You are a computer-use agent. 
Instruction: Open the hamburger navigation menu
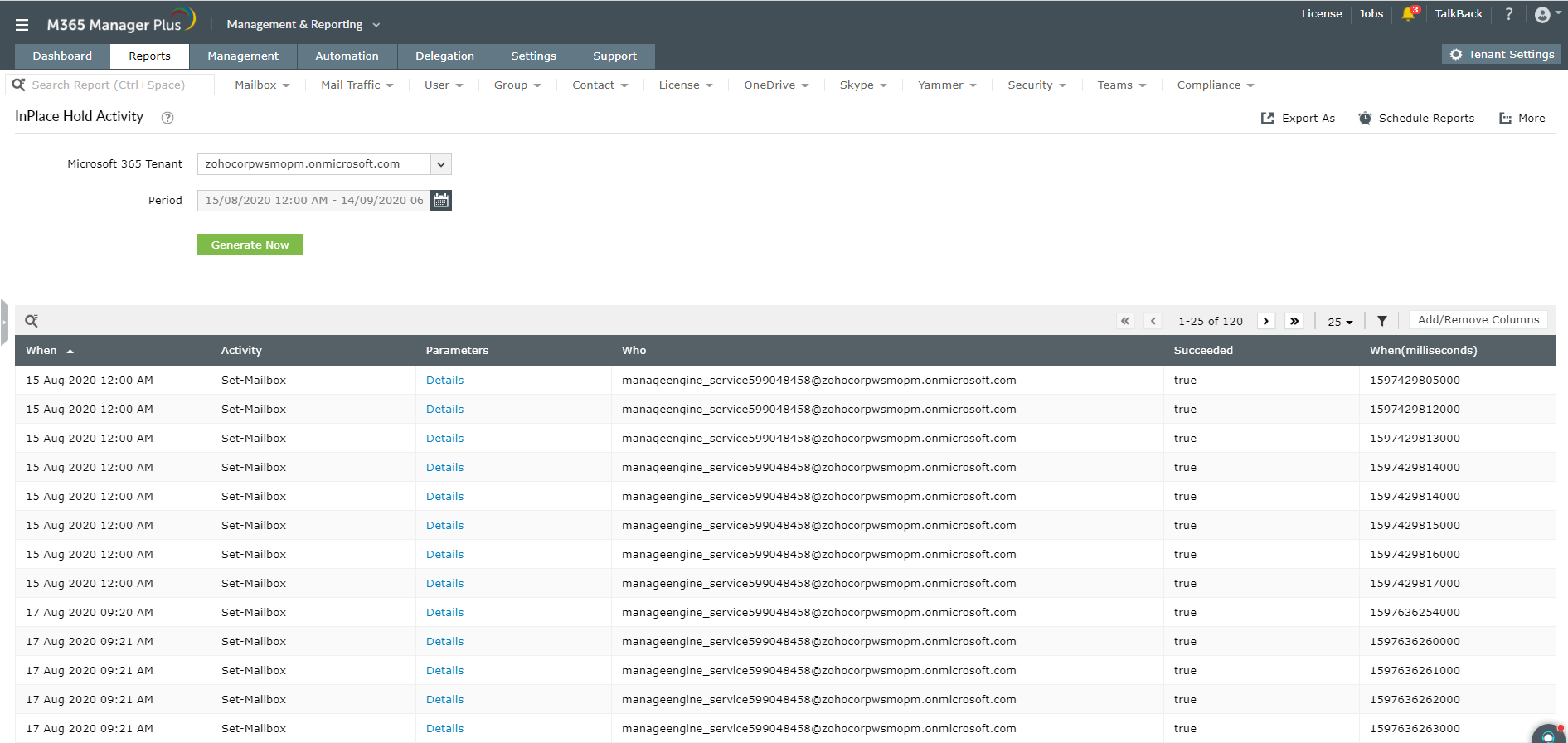22,25
